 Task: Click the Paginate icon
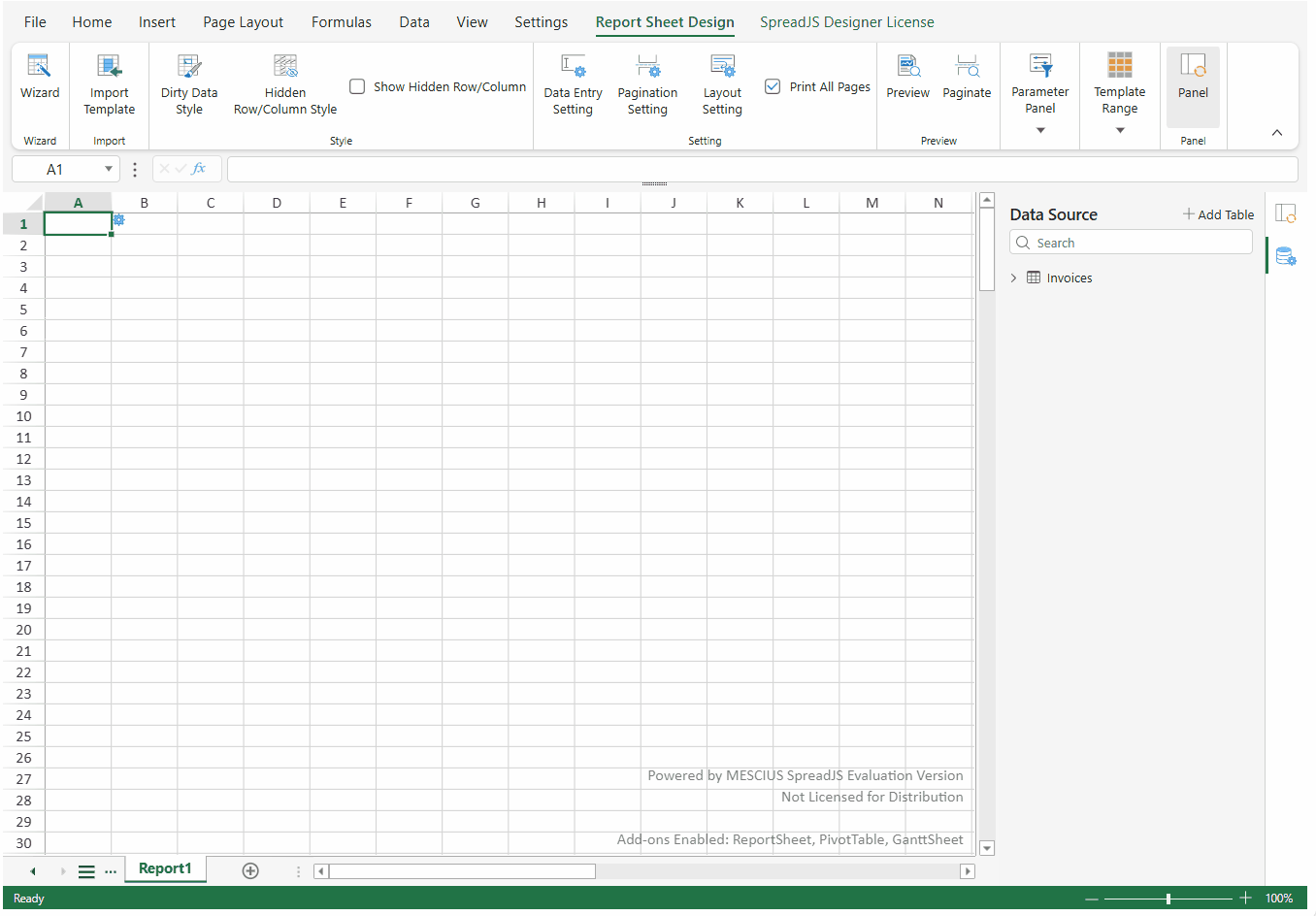pyautogui.click(x=967, y=67)
